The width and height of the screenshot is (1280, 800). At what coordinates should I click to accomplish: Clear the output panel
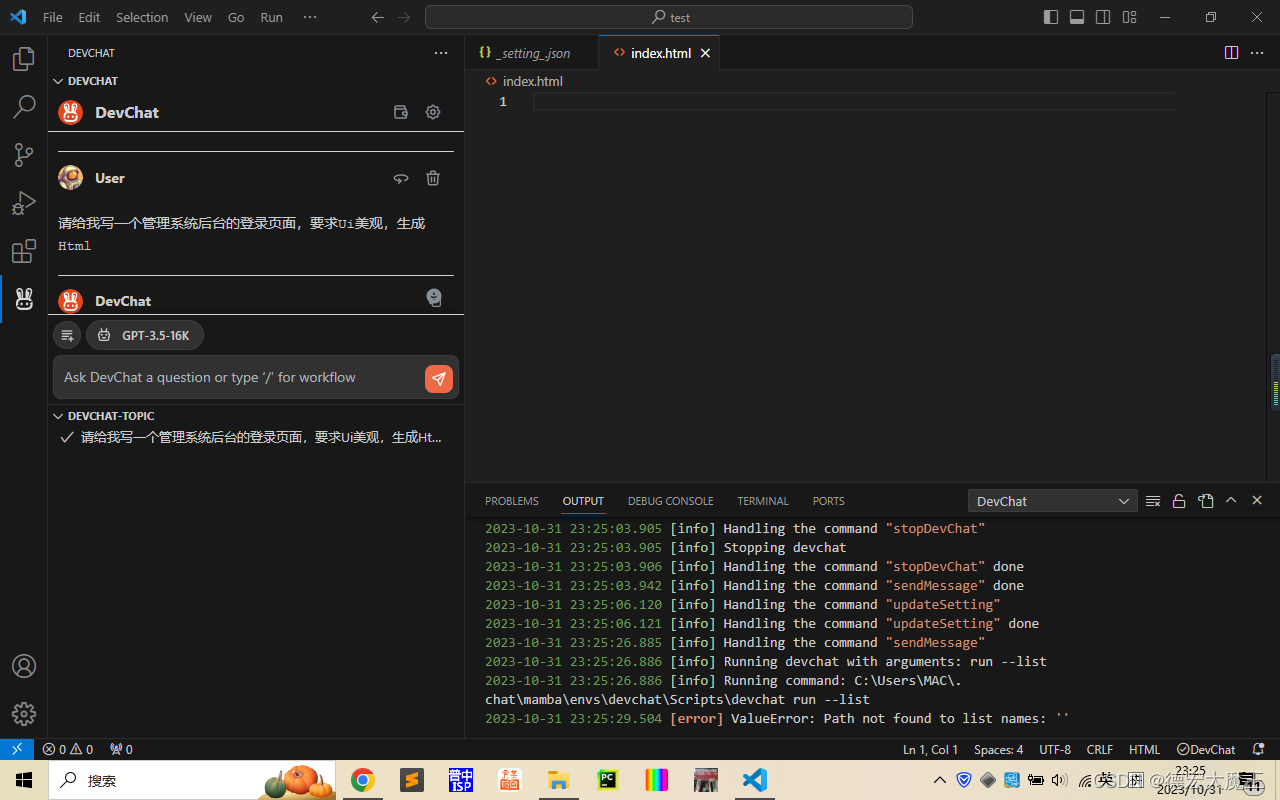(1153, 501)
